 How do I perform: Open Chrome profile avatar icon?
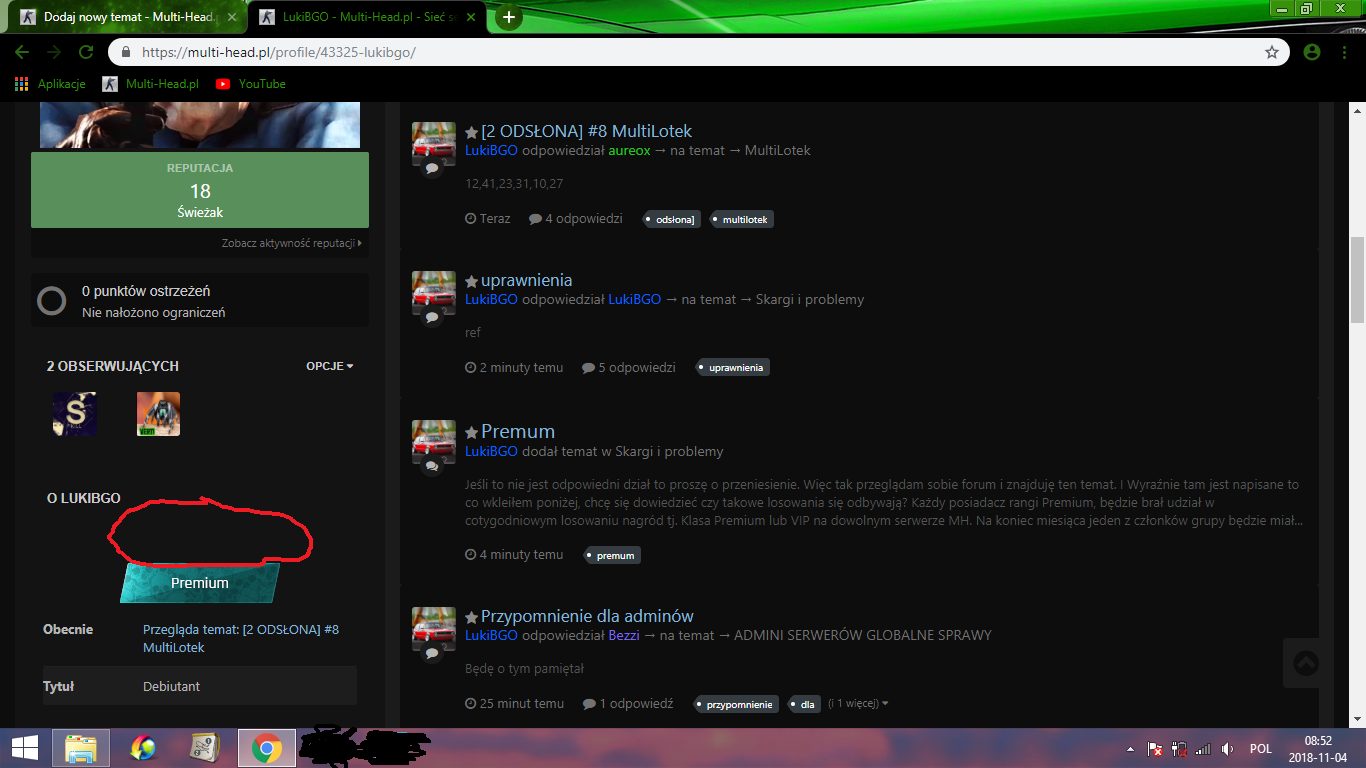[x=1312, y=52]
